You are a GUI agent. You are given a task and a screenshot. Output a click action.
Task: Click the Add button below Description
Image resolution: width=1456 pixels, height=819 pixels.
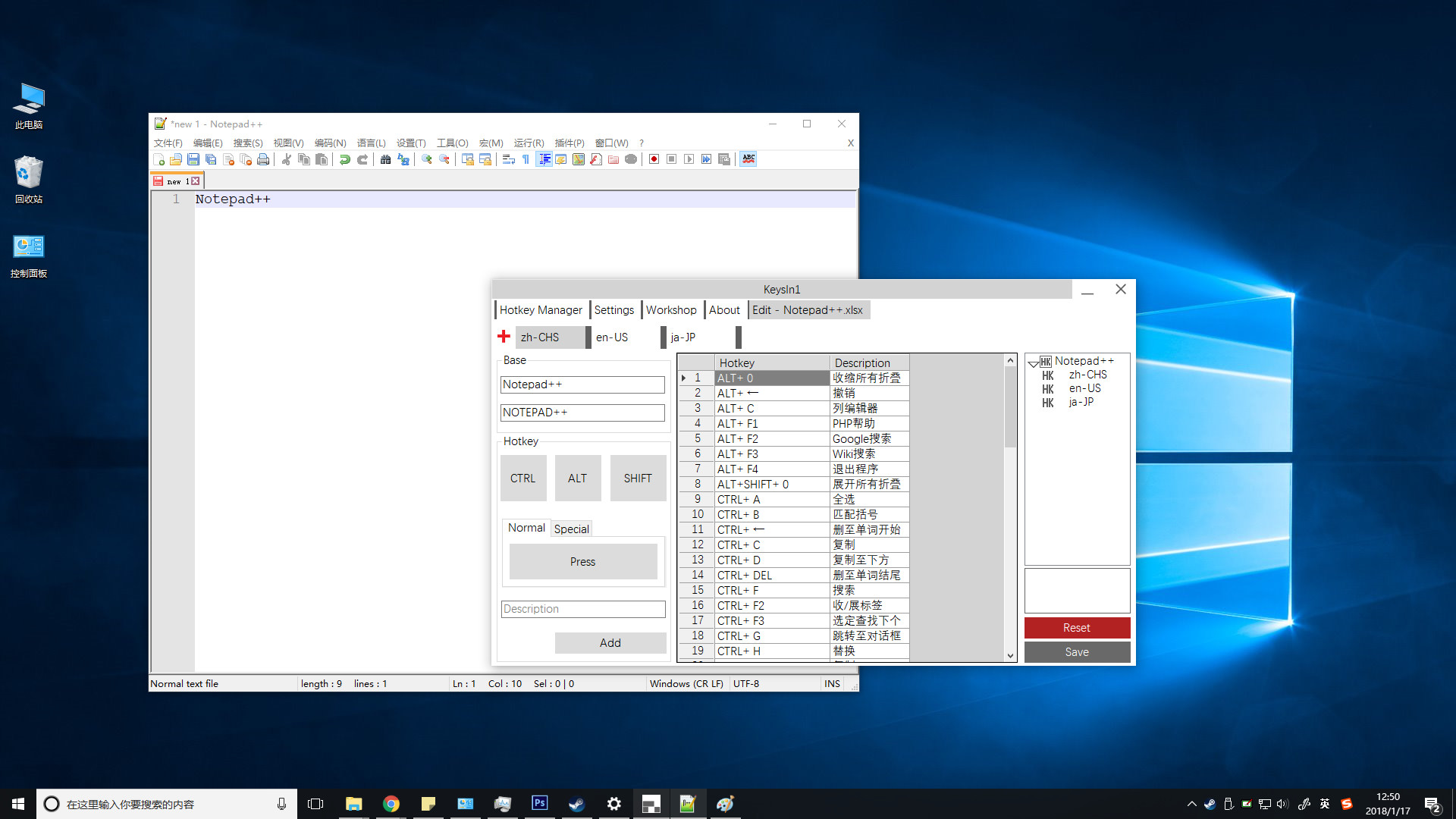[610, 642]
